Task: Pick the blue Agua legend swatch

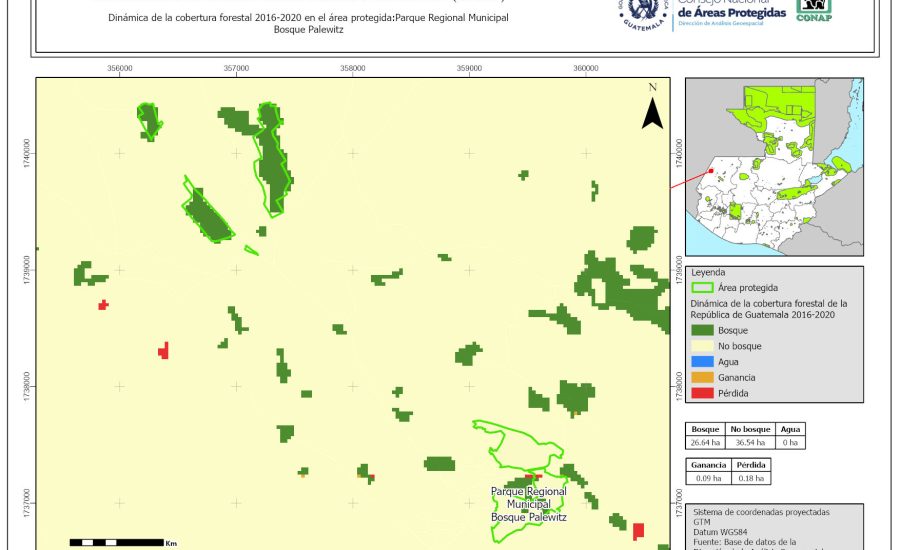Action: click(703, 362)
